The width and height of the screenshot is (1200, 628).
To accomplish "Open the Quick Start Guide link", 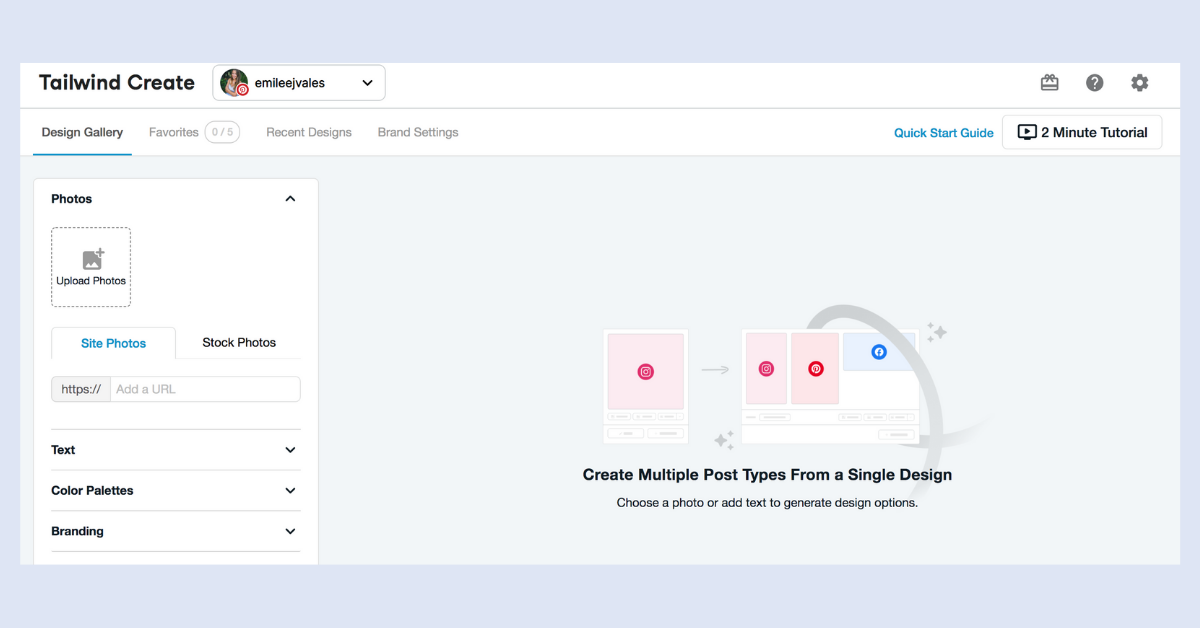I will (x=944, y=133).
